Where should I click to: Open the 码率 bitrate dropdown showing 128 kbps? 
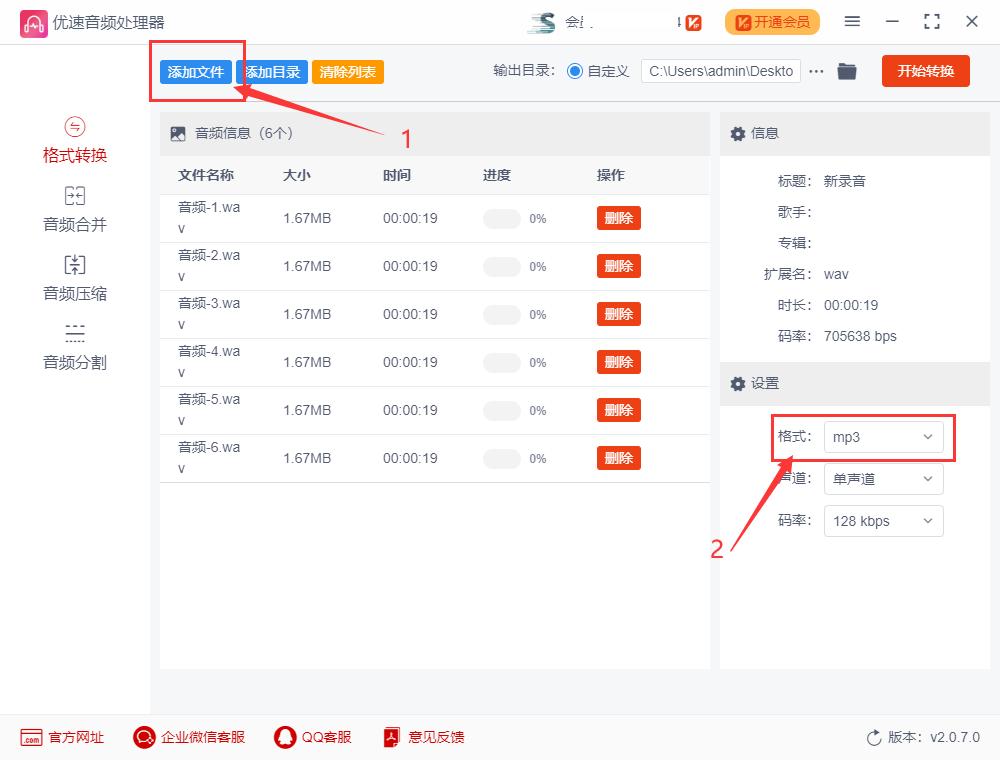tap(883, 521)
